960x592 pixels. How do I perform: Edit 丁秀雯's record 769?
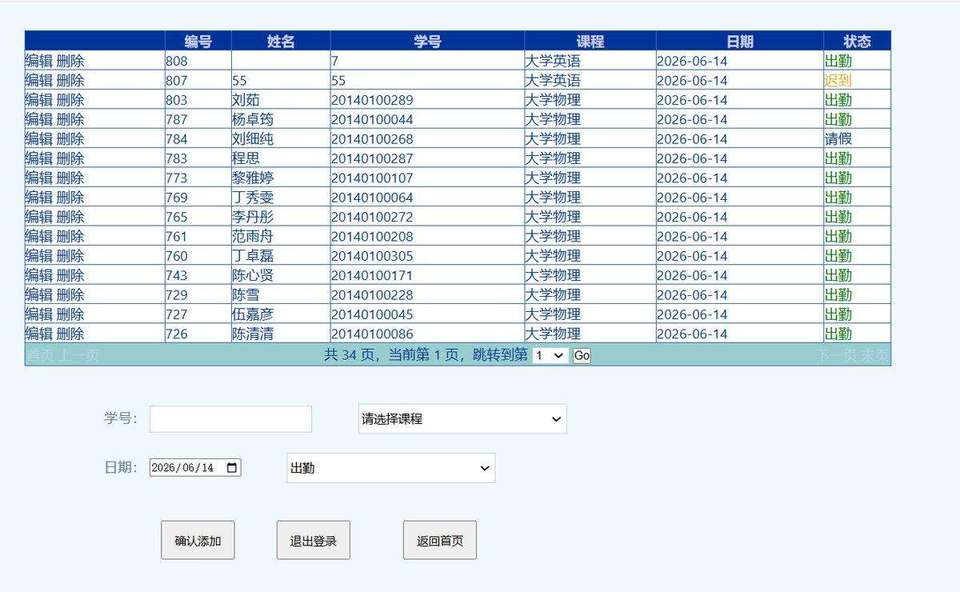click(39, 198)
